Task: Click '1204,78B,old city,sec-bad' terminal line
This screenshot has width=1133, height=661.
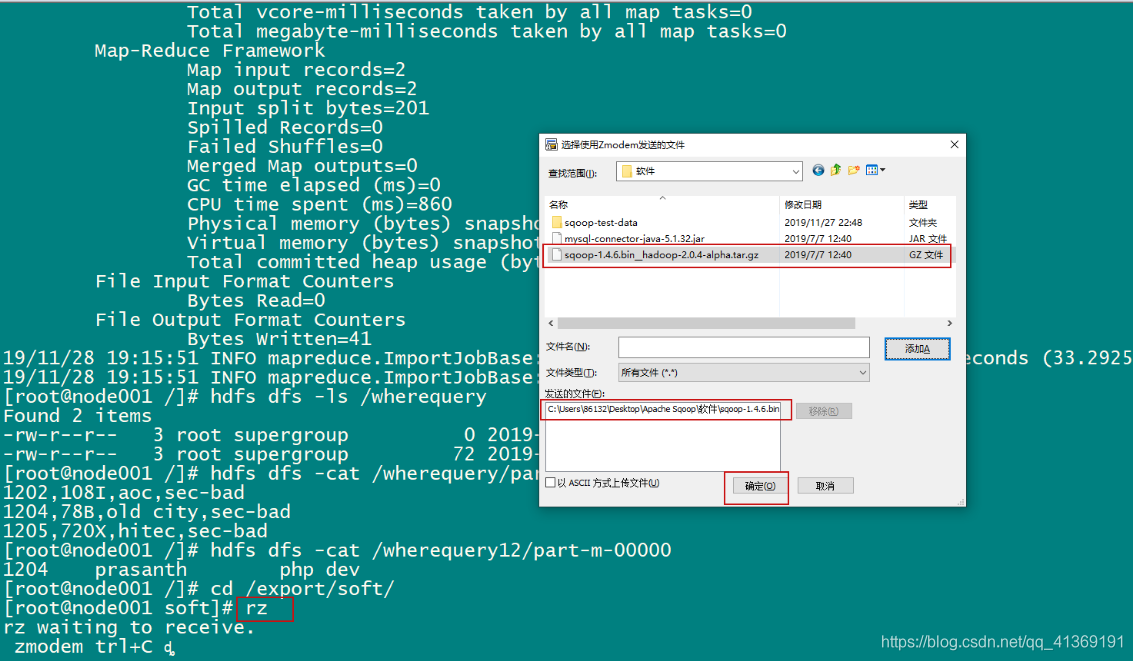Action: point(147,512)
